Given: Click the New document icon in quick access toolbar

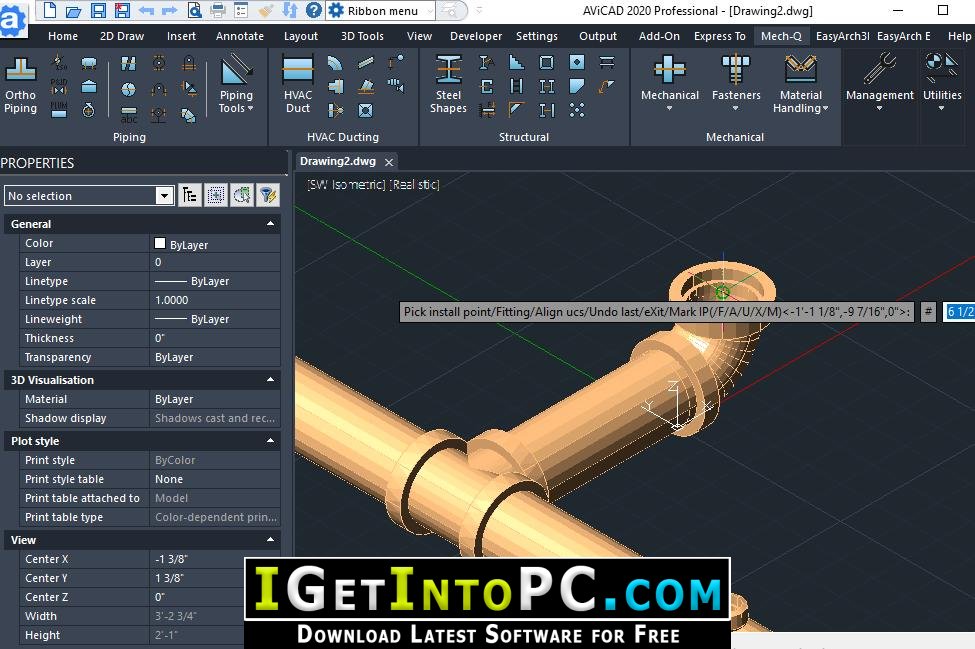Looking at the screenshot, I should (50, 10).
